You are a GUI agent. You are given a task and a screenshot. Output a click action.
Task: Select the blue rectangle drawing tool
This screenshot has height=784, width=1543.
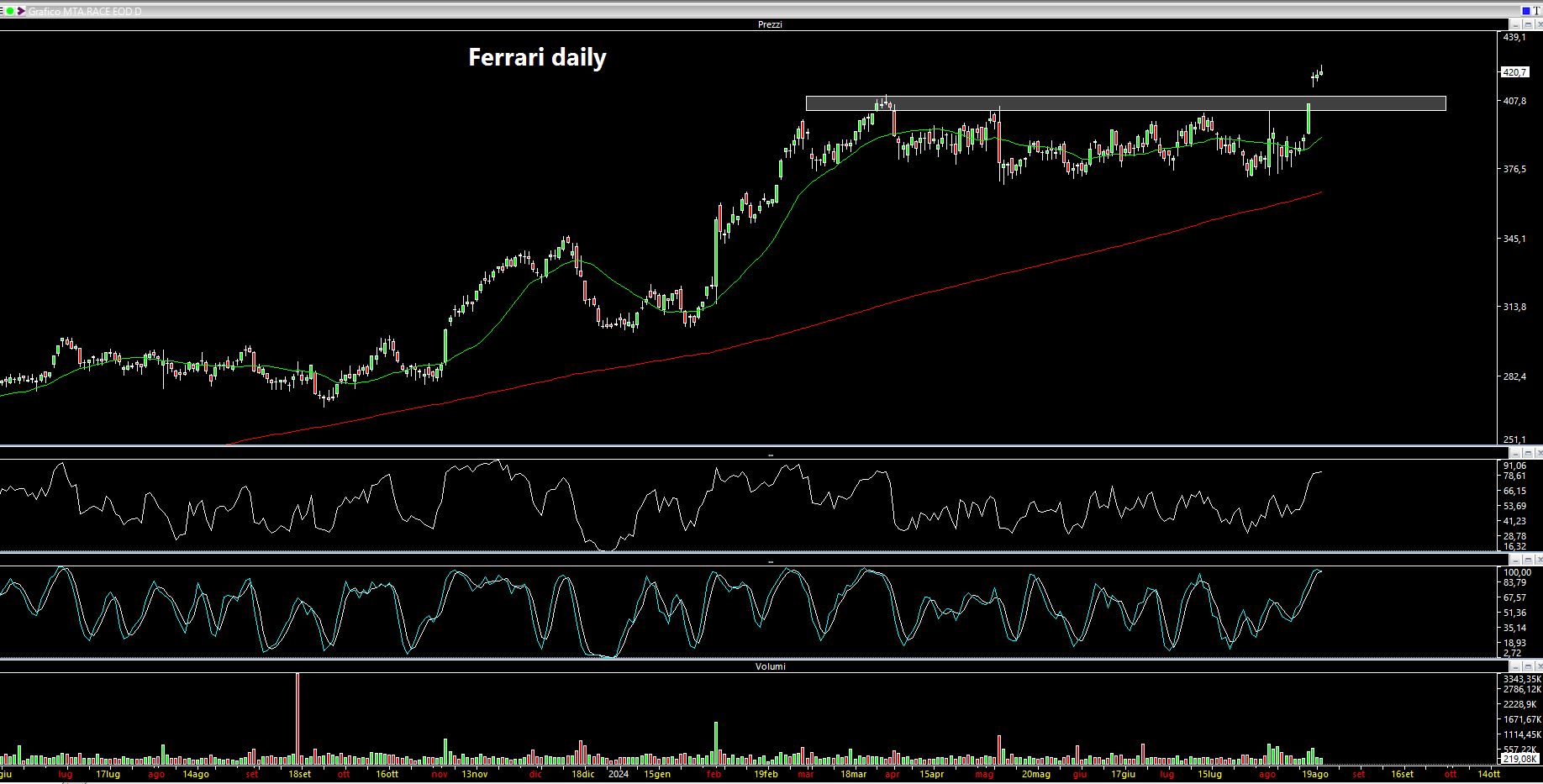1526,11
